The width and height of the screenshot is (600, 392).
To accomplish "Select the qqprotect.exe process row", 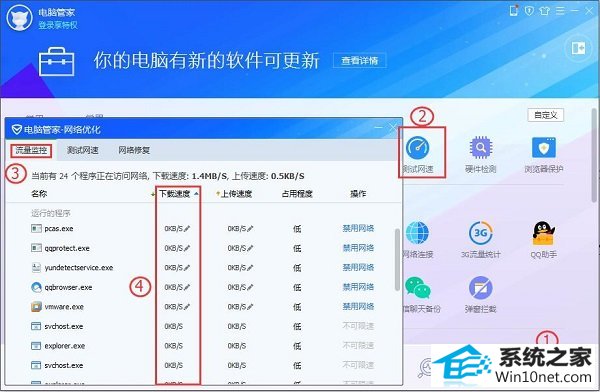I will point(203,248).
